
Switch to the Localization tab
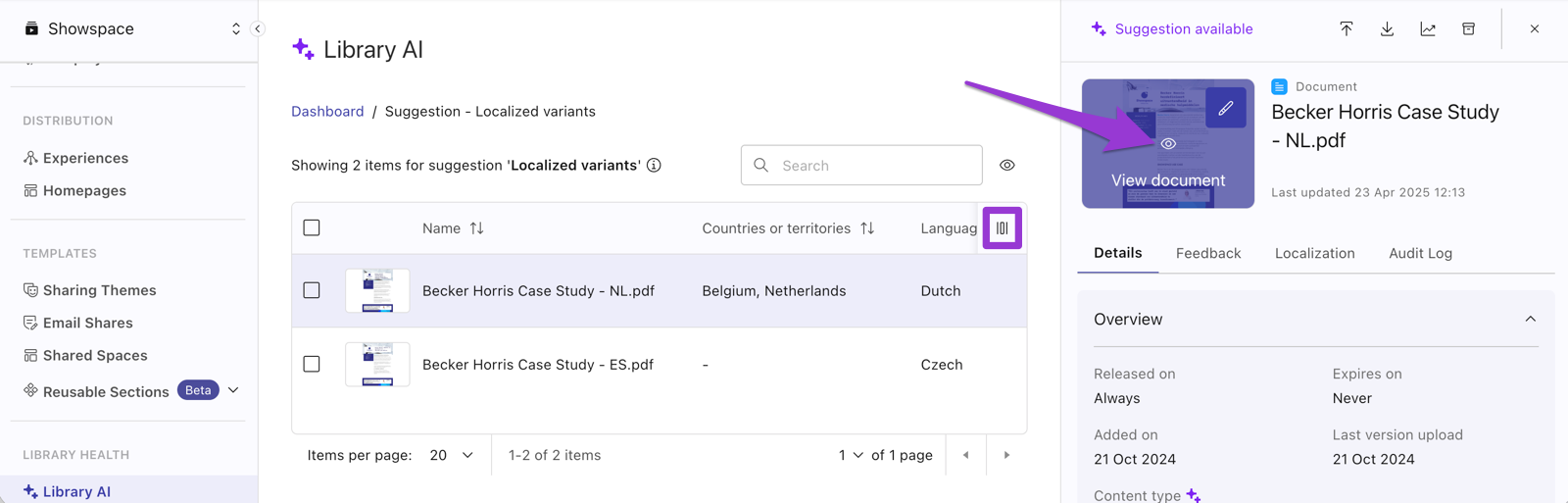tap(1314, 253)
